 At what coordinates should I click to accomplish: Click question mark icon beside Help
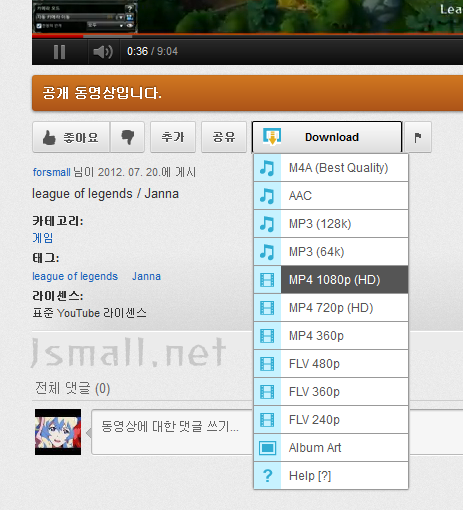(267, 476)
